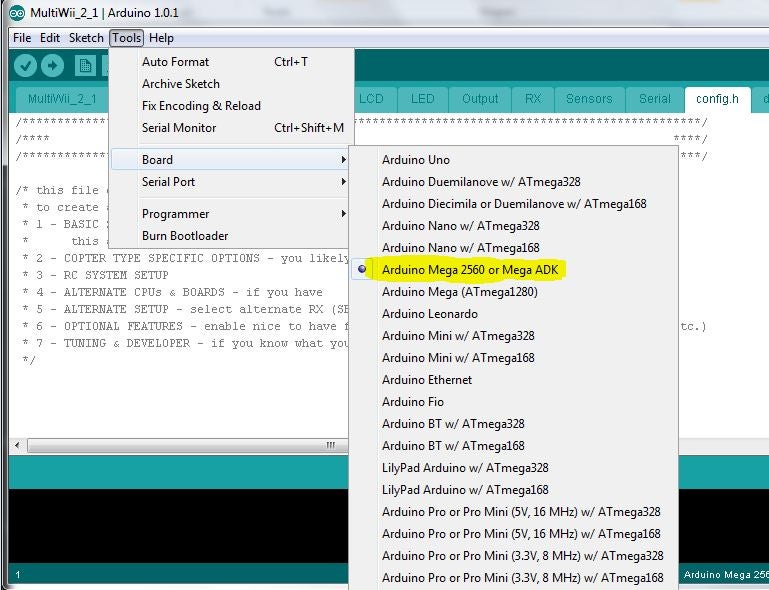Screen dimensions: 769x590
Task: Choose Auto Format from Tools menu
Action: pos(231,62)
